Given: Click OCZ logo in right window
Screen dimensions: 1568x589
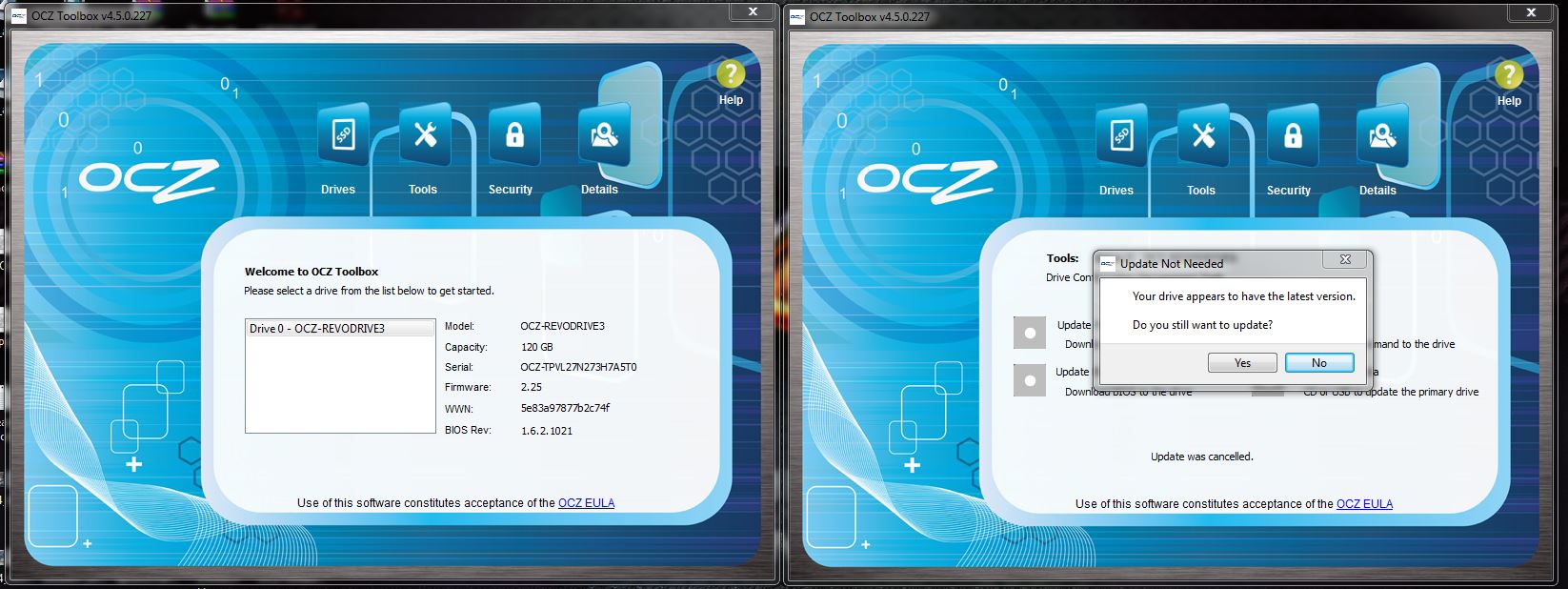Looking at the screenshot, I should [x=926, y=181].
